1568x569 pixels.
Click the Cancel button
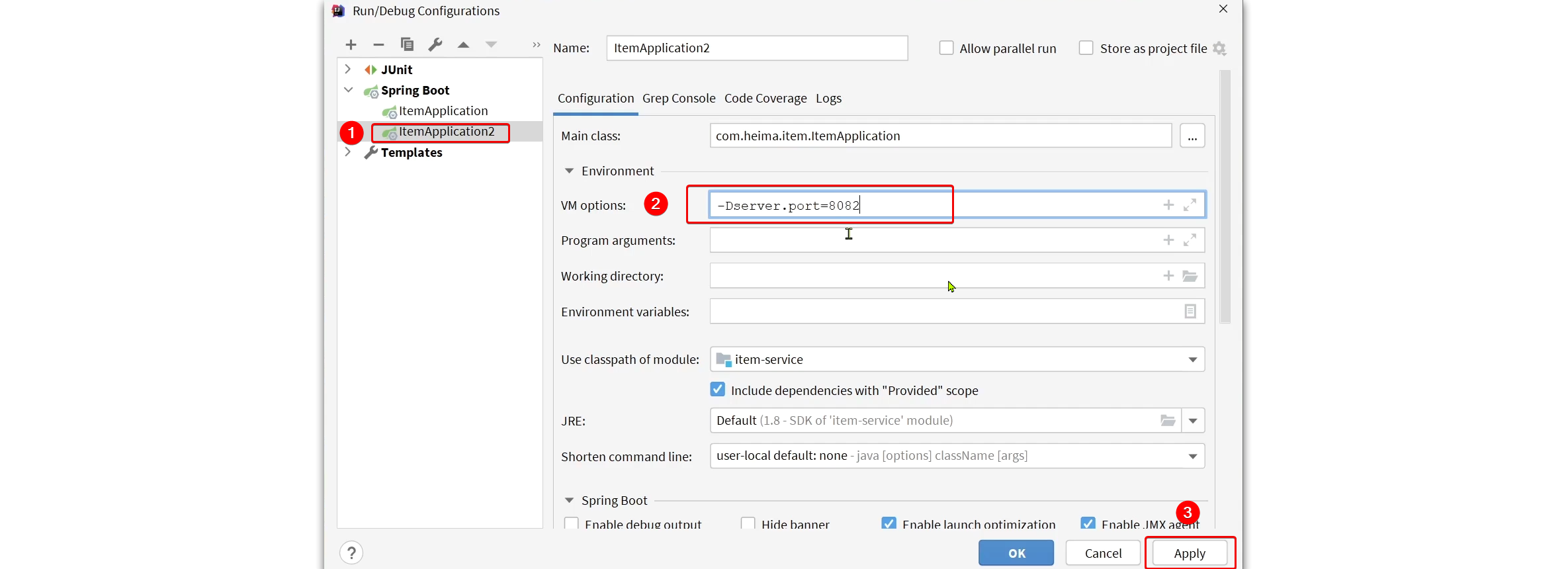point(1103,553)
